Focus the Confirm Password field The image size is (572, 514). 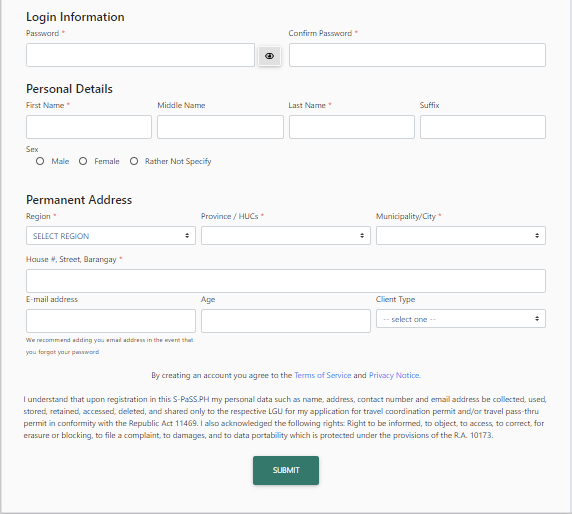(x=417, y=55)
